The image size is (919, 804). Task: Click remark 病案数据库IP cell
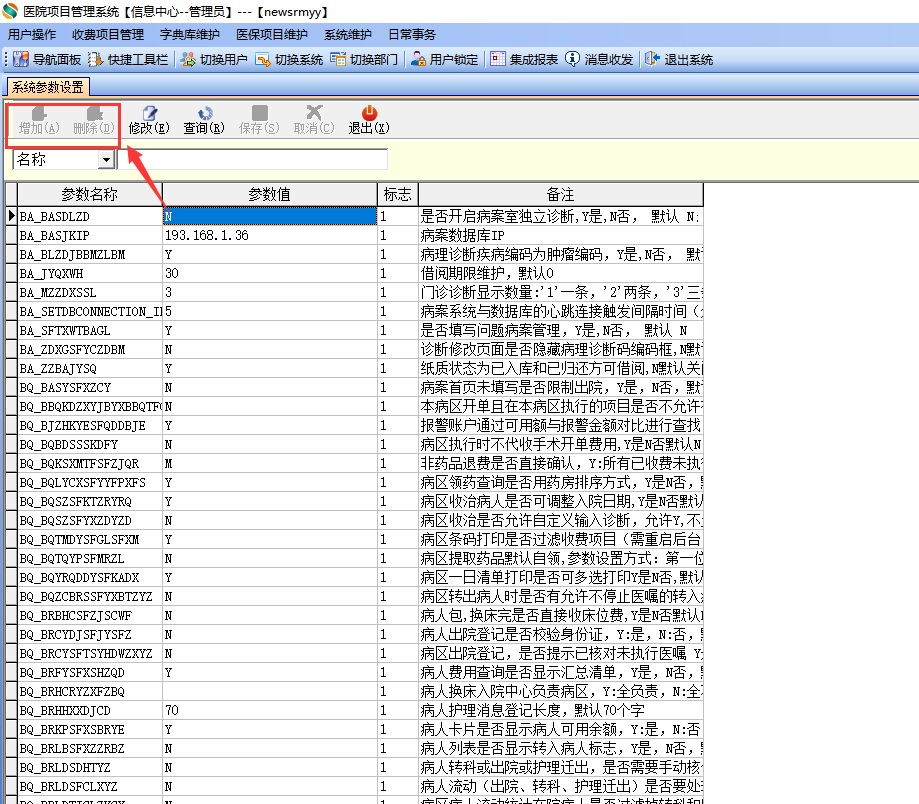click(x=560, y=236)
